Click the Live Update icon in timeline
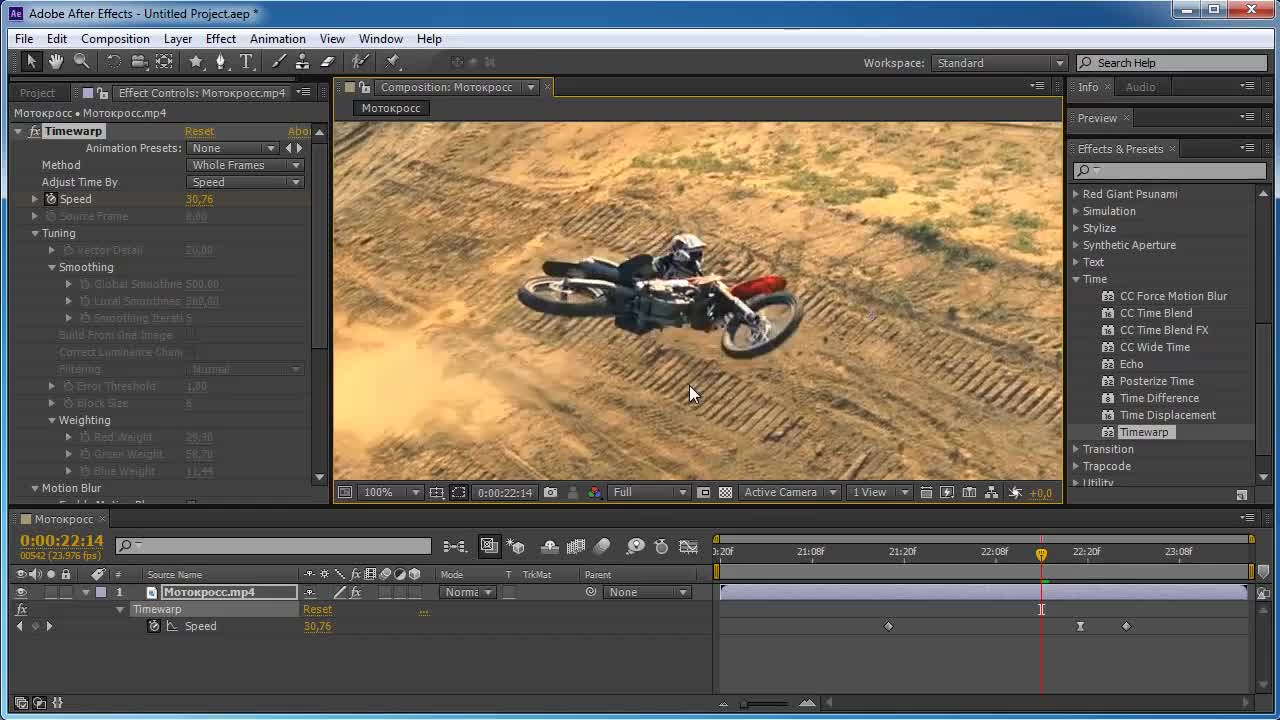1280x720 pixels. (x=489, y=546)
